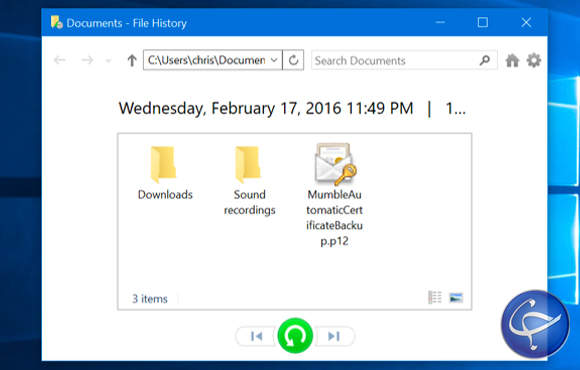Switch to large icons view
The image size is (580, 370).
(456, 297)
